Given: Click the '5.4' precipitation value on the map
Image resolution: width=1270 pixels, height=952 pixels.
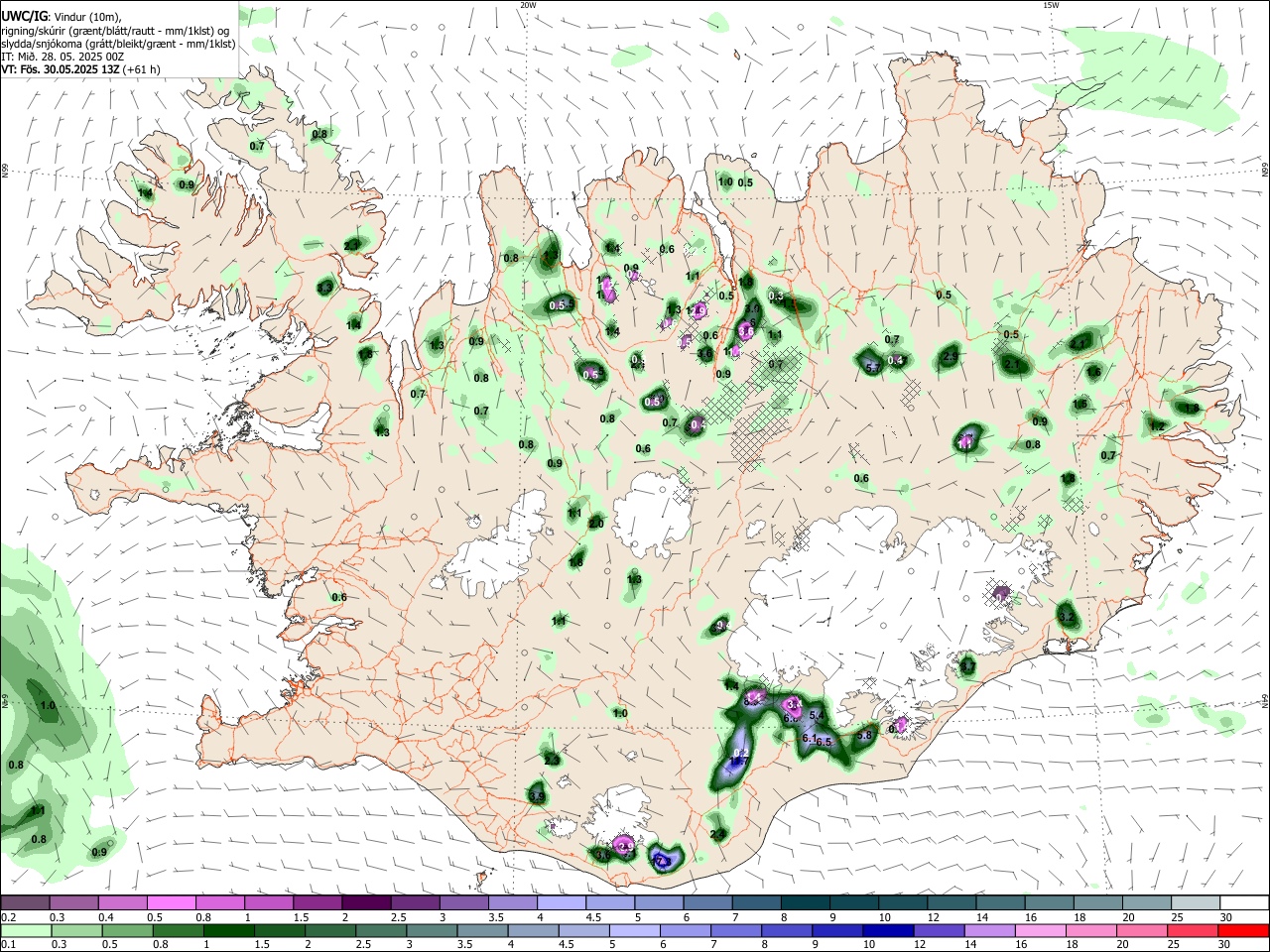Looking at the screenshot, I should [818, 715].
